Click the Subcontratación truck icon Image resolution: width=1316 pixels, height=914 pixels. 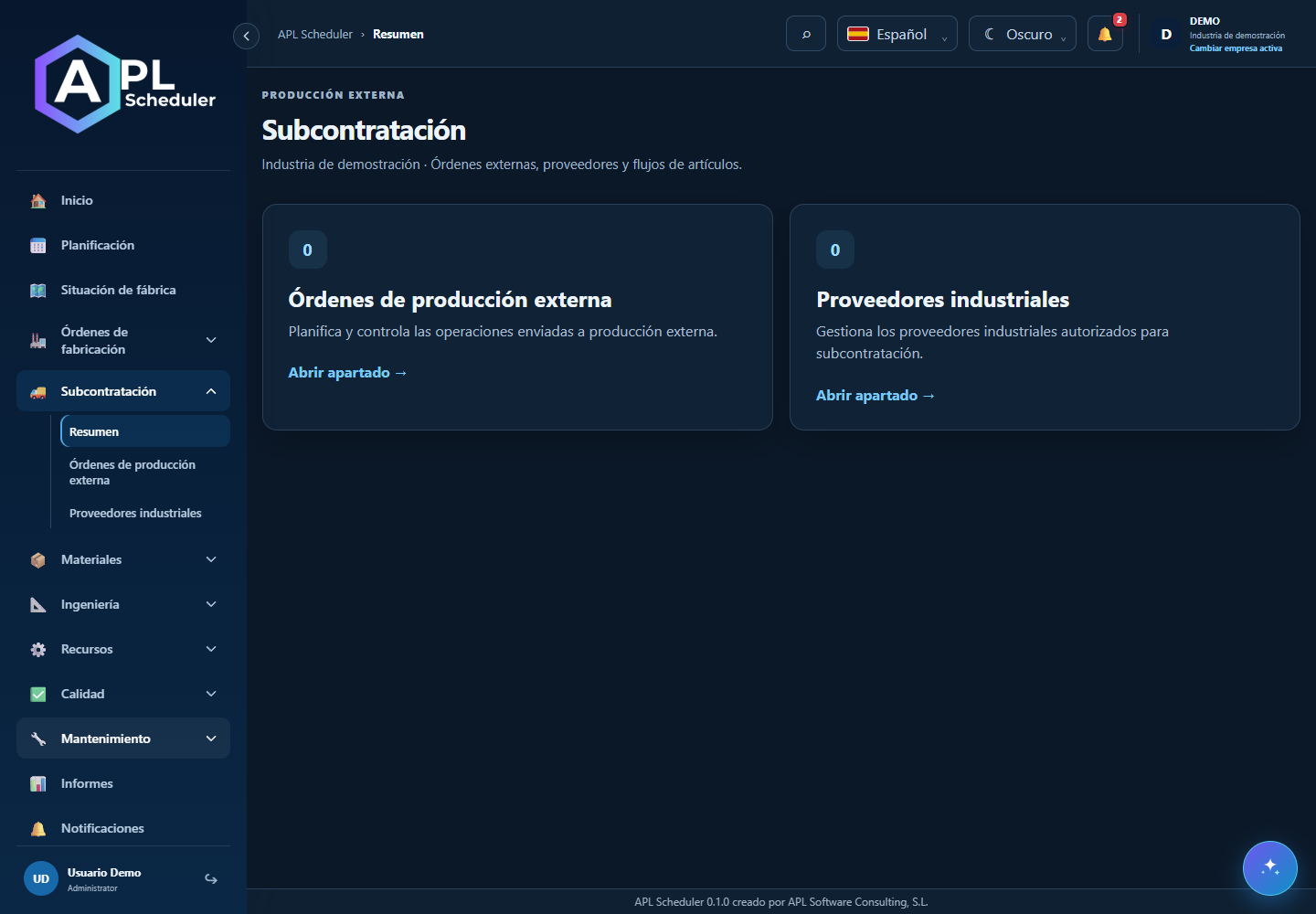tap(38, 392)
